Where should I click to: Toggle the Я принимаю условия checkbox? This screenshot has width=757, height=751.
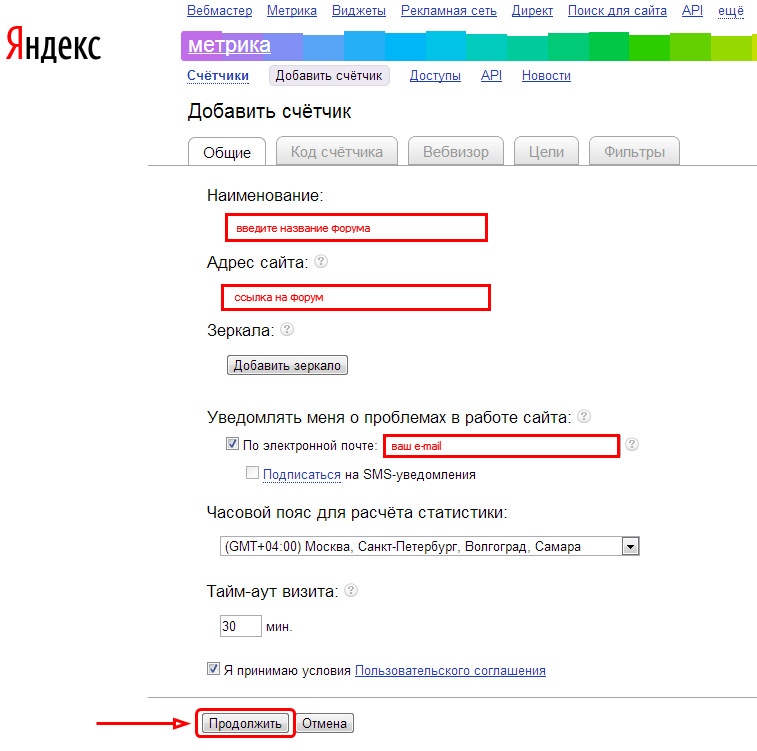(213, 668)
